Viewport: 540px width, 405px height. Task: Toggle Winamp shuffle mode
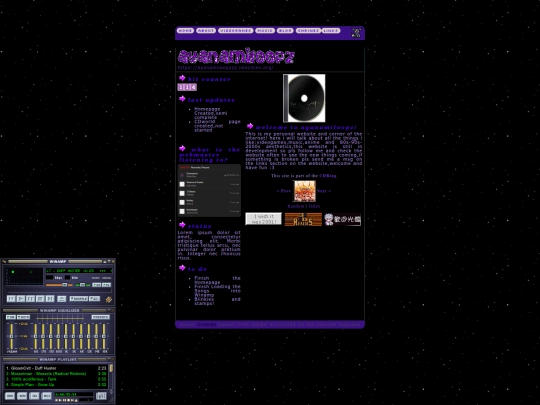79,299
